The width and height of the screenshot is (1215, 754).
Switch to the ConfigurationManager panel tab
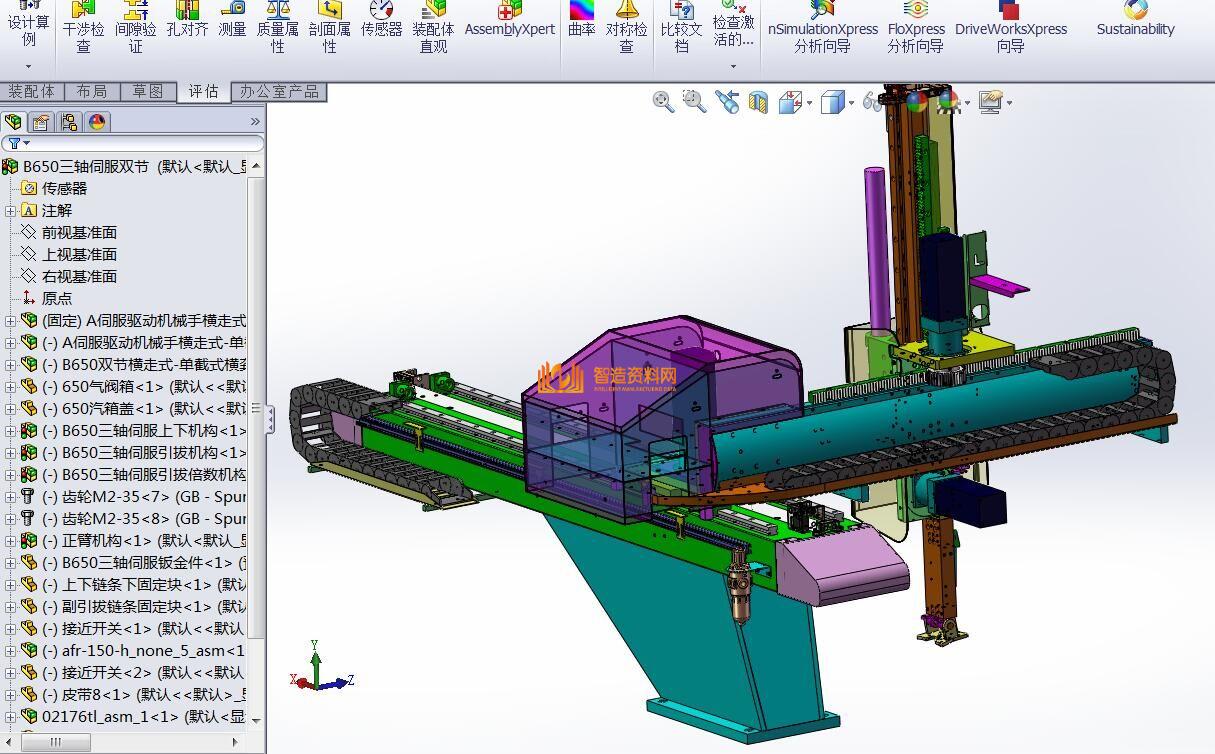coord(69,122)
